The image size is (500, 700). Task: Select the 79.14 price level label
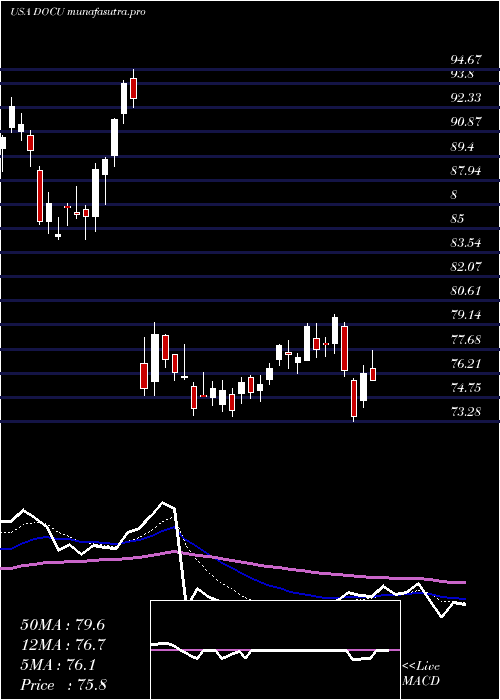[x=467, y=316]
